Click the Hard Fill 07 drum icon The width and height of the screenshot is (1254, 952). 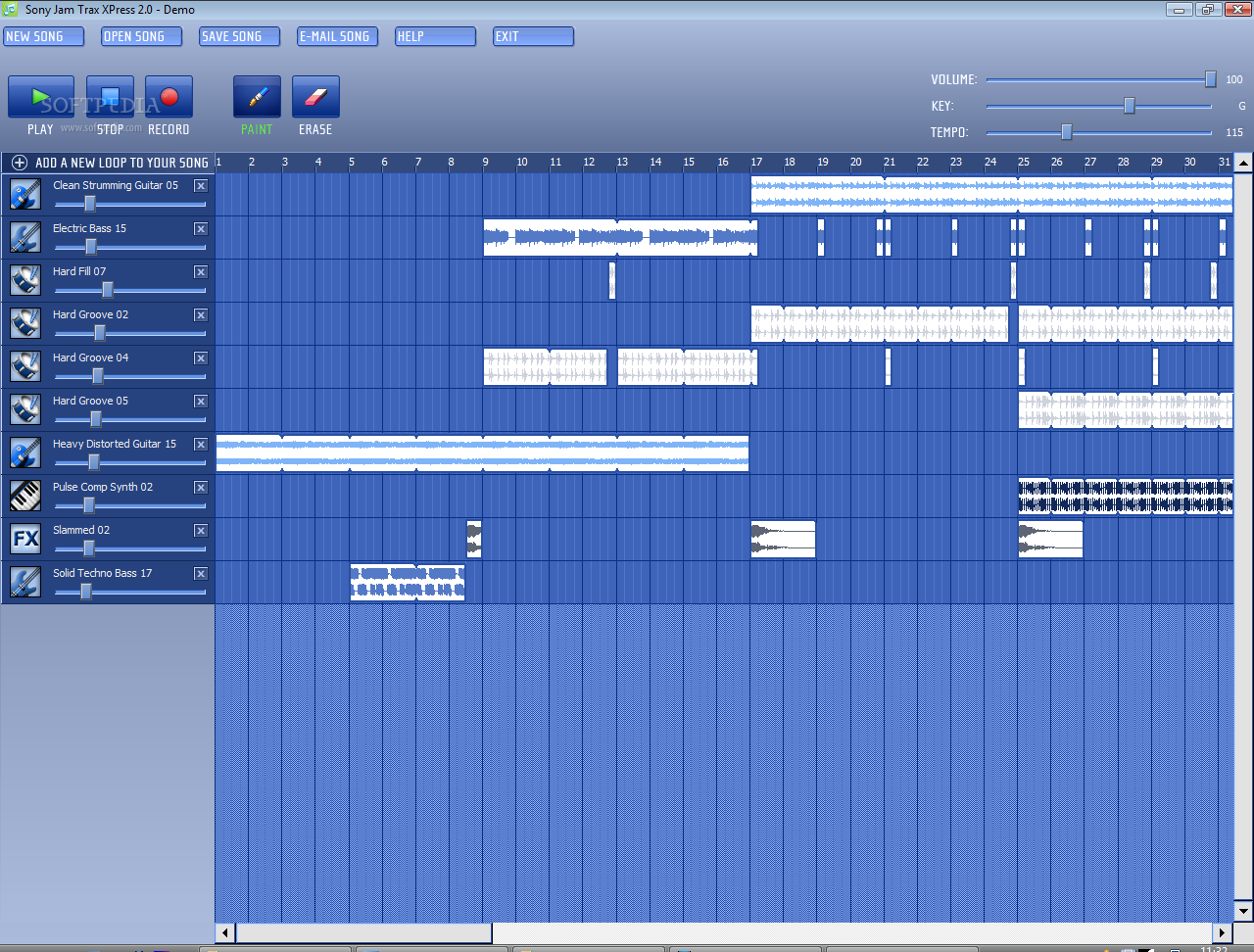tap(25, 280)
